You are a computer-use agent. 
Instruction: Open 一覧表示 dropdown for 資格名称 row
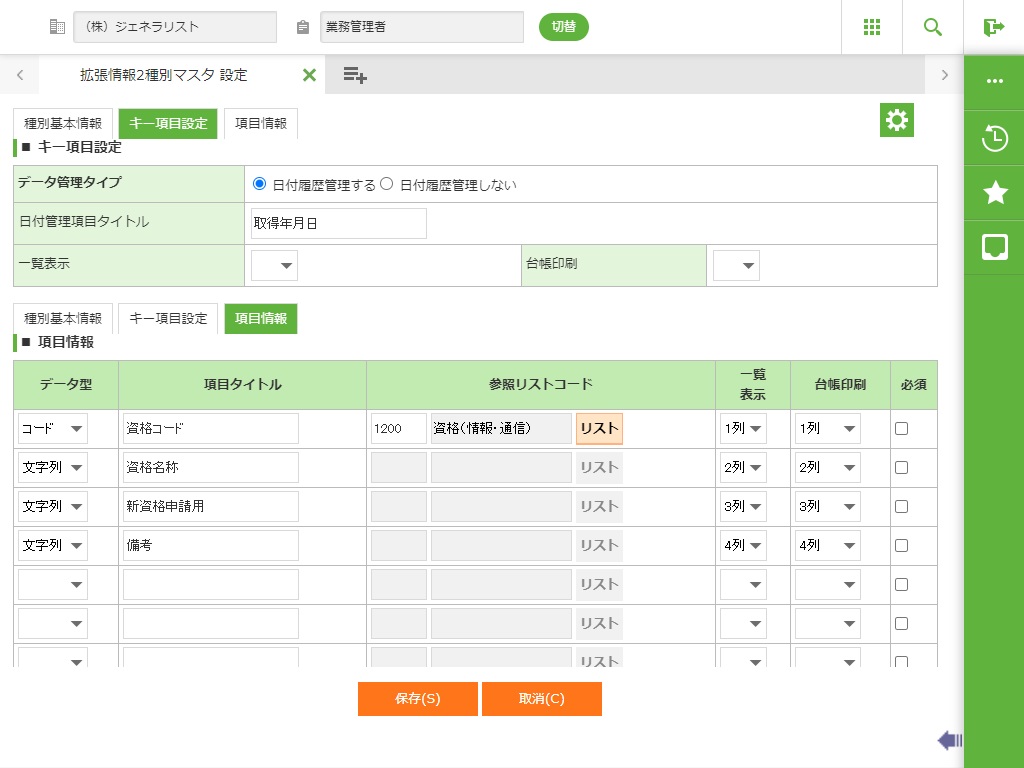pyautogui.click(x=743, y=467)
